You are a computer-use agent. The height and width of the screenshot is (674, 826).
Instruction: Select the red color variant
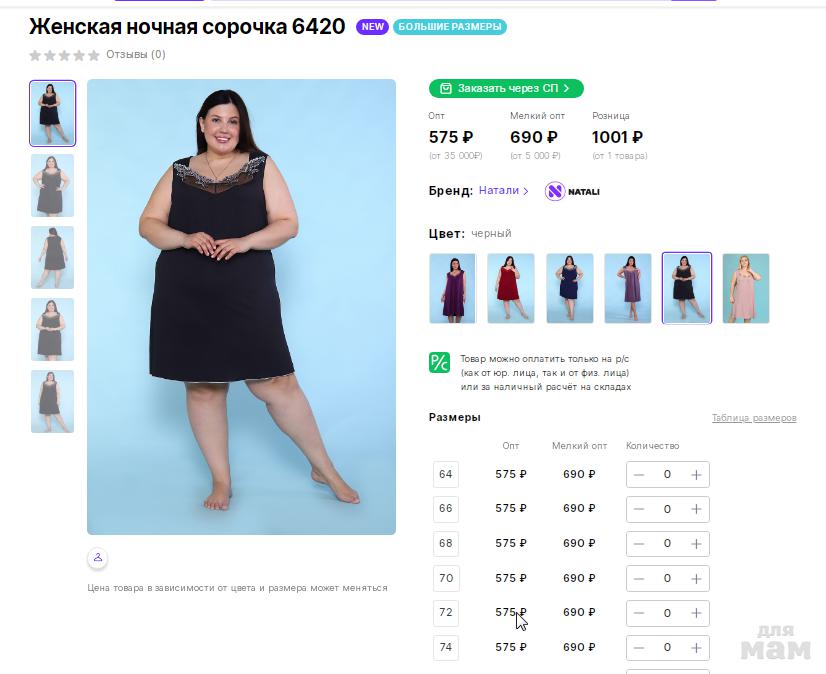coord(510,288)
